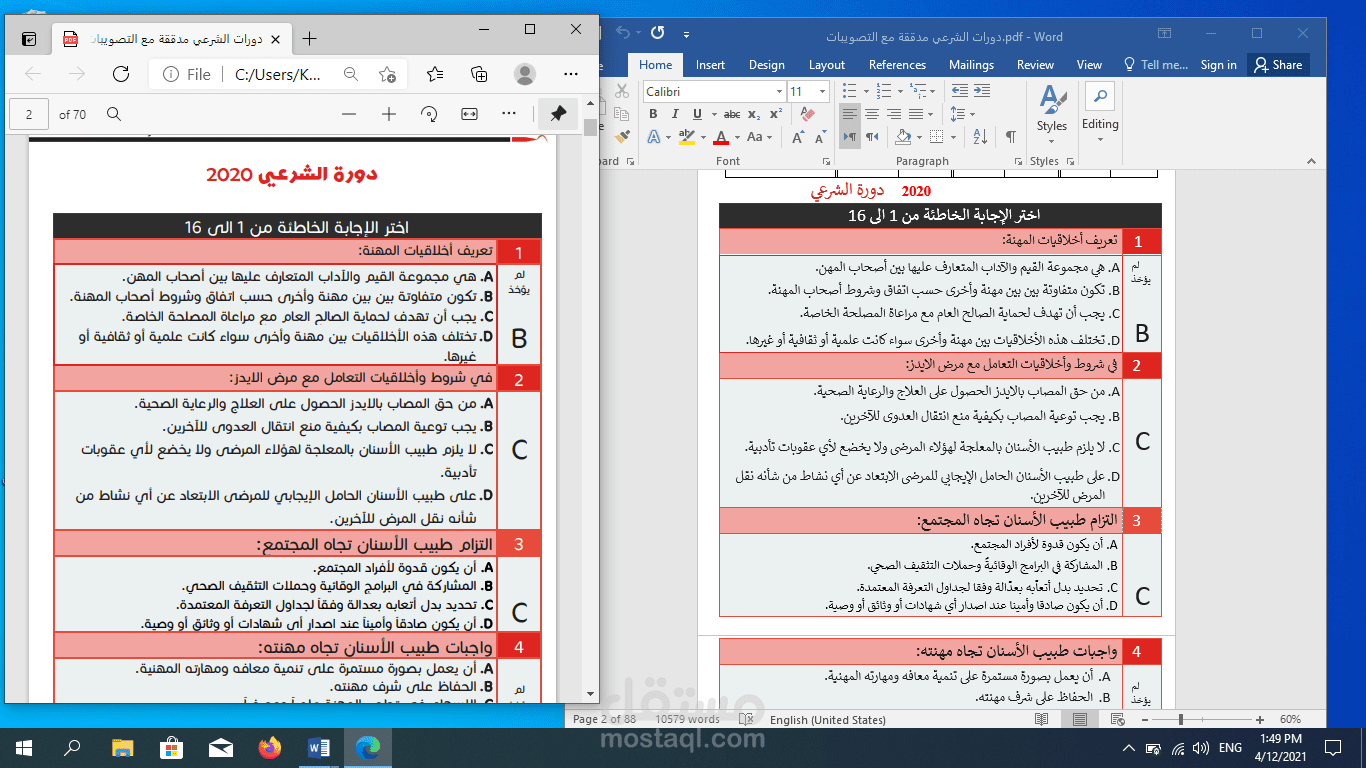
Task: Click the PDF page number input field
Action: 28,113
